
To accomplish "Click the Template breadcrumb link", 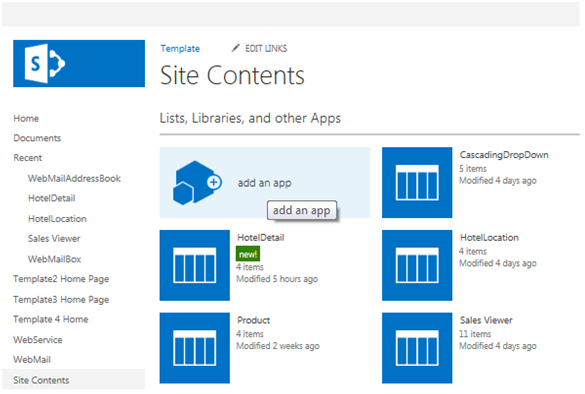I will (180, 49).
